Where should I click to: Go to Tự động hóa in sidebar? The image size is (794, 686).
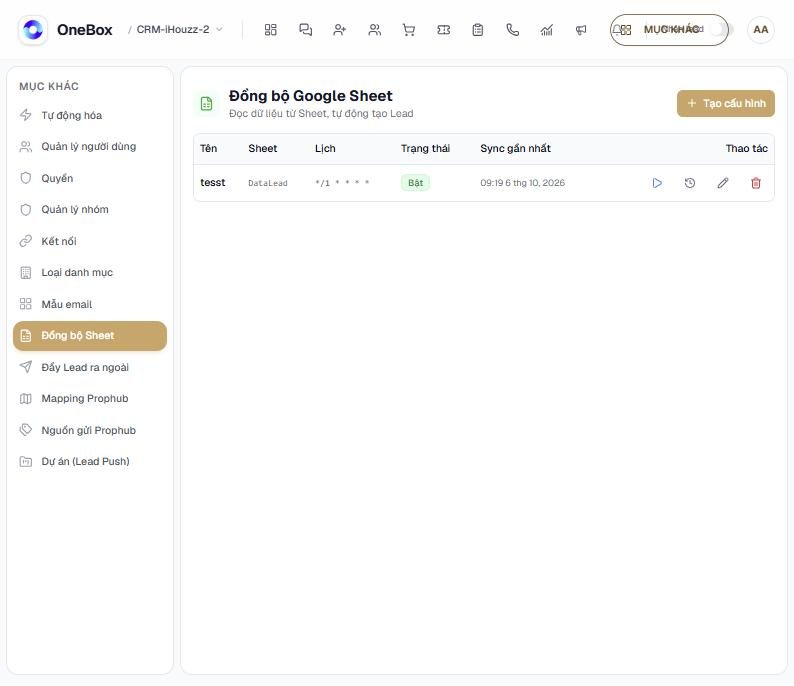(x=90, y=115)
